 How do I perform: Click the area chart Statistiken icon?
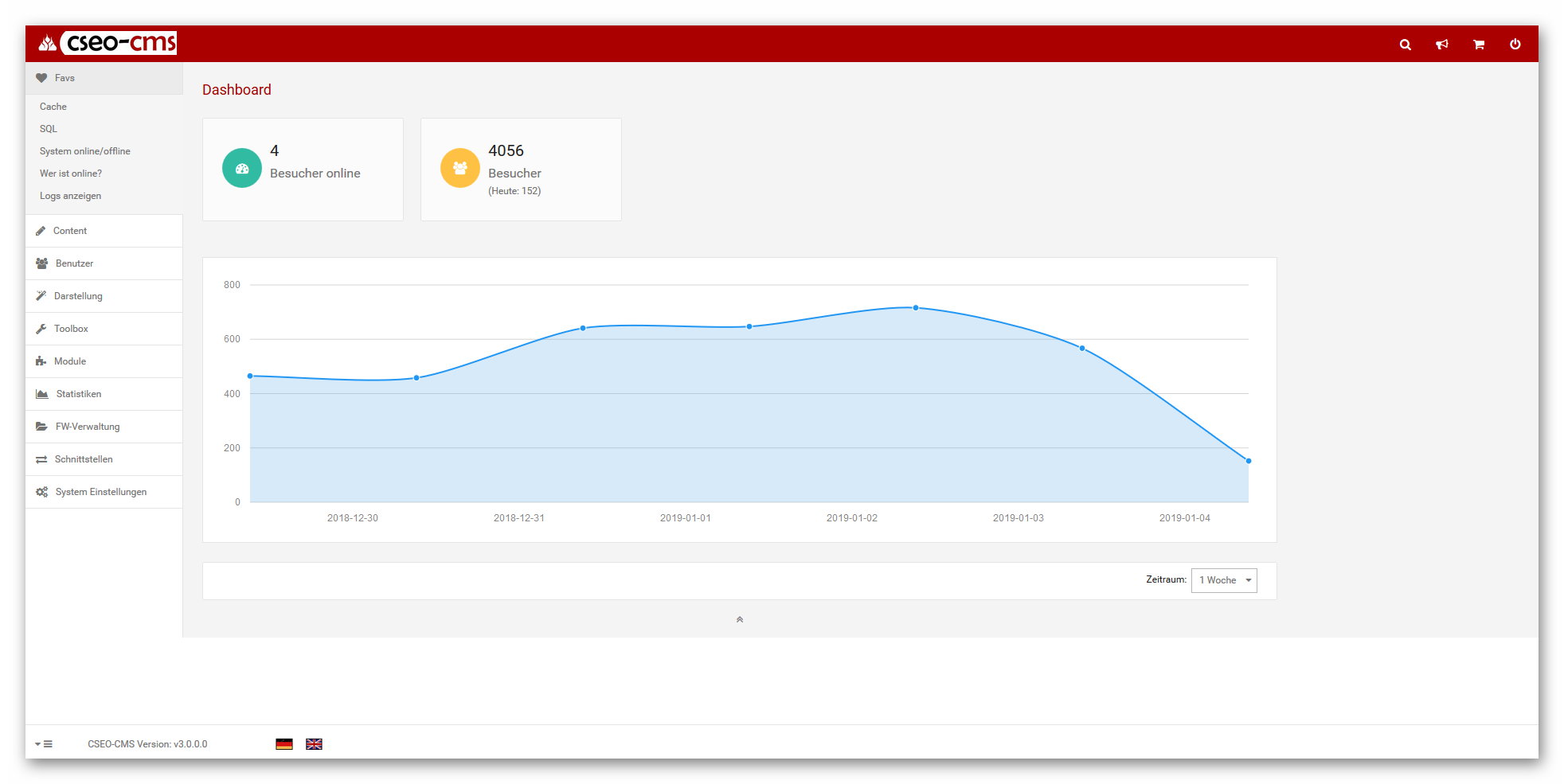[42, 394]
